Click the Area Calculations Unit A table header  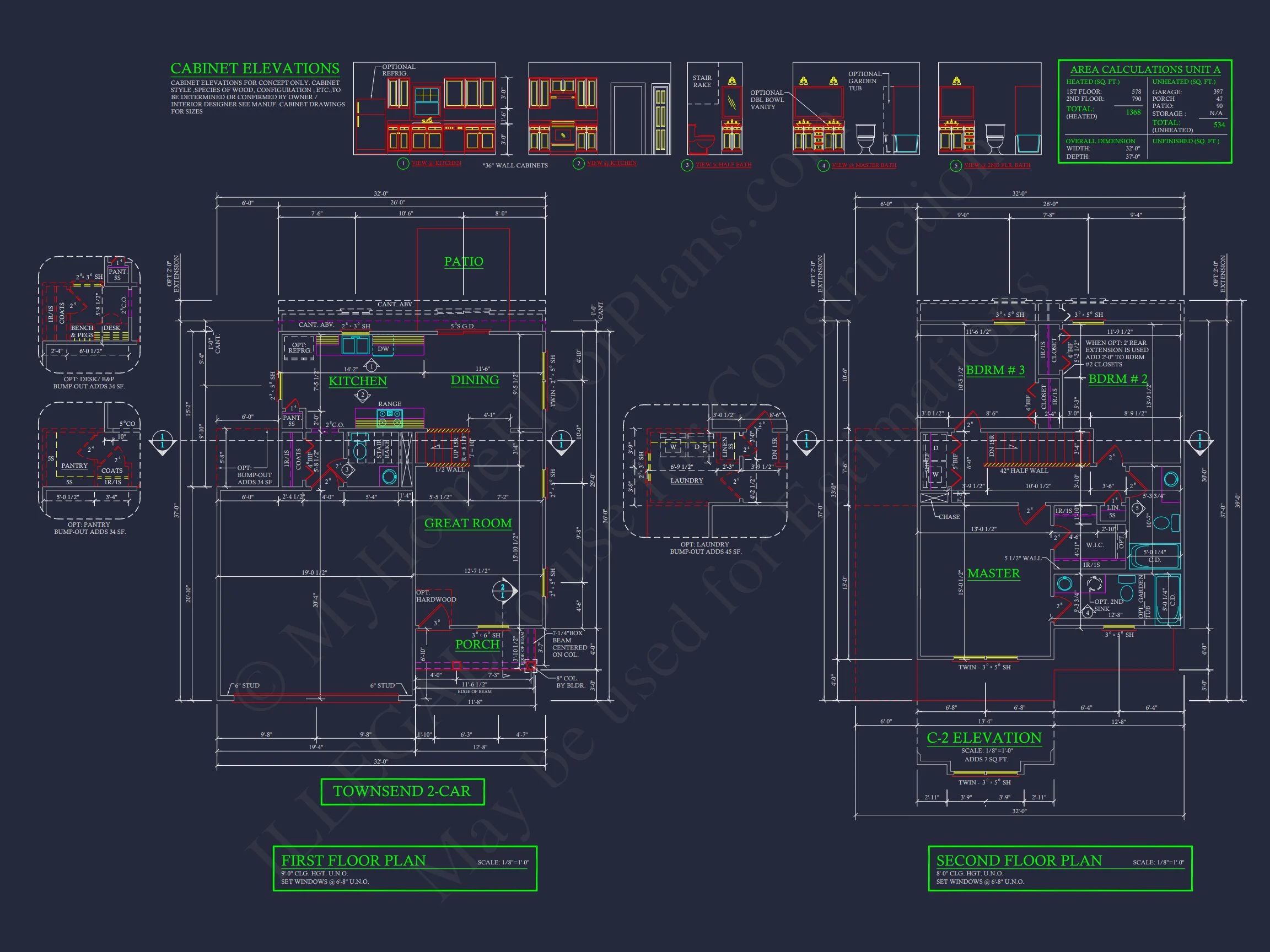[1145, 69]
